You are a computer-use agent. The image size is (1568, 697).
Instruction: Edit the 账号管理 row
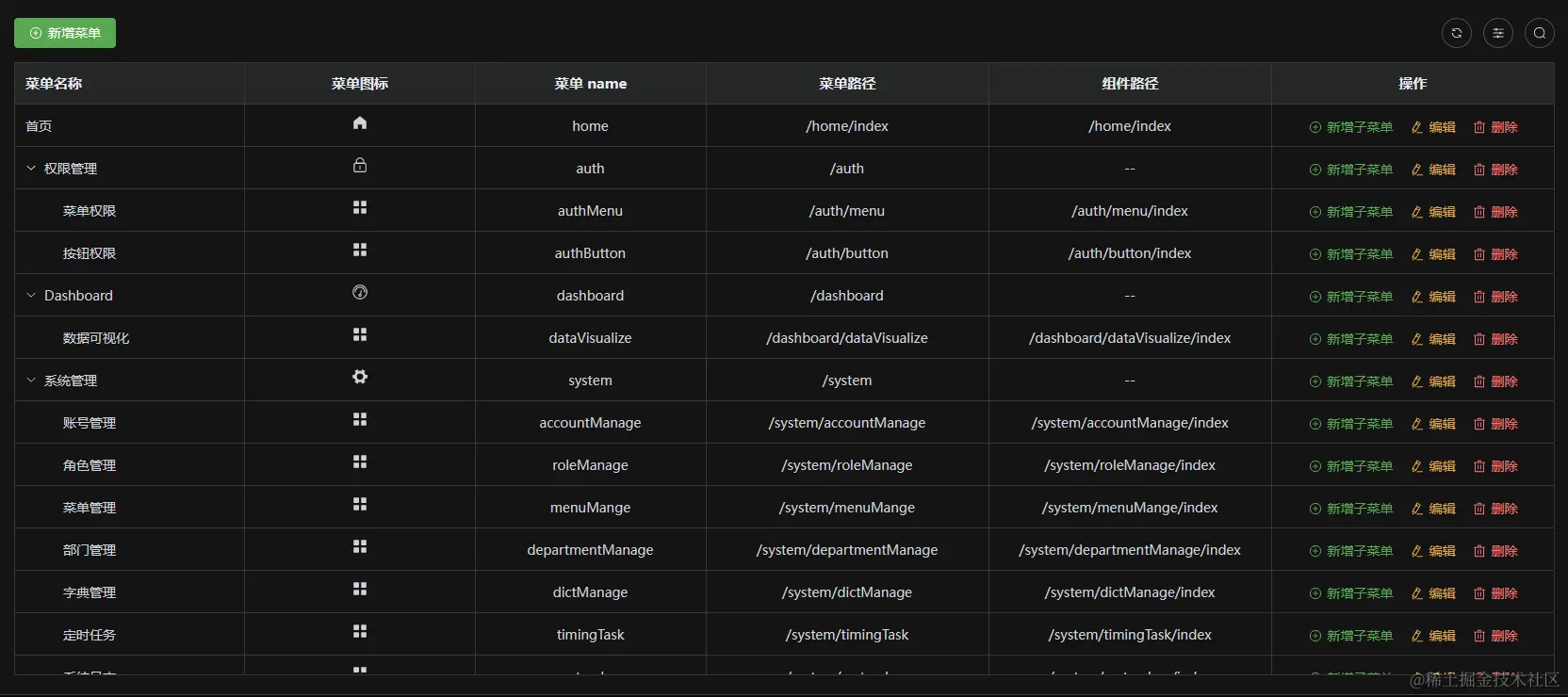click(1433, 424)
